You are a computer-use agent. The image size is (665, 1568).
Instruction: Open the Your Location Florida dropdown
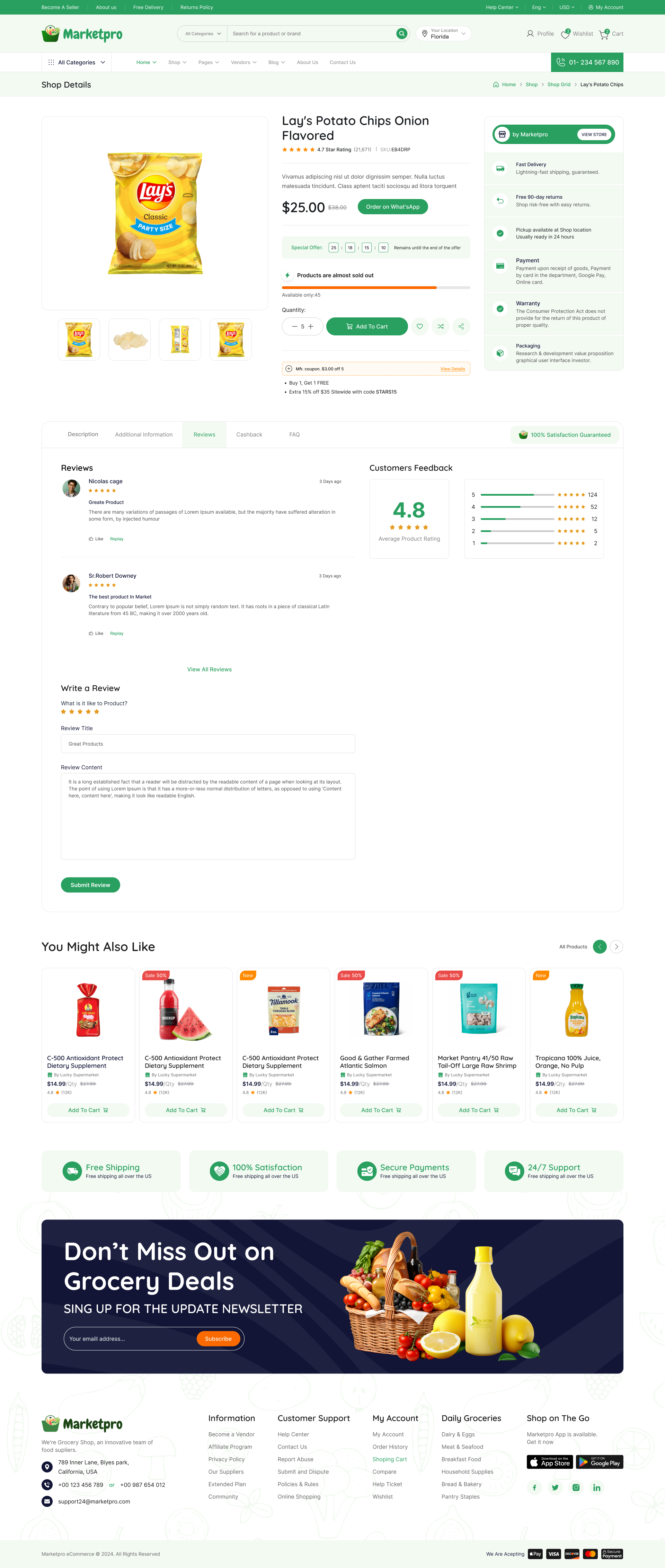coord(444,34)
